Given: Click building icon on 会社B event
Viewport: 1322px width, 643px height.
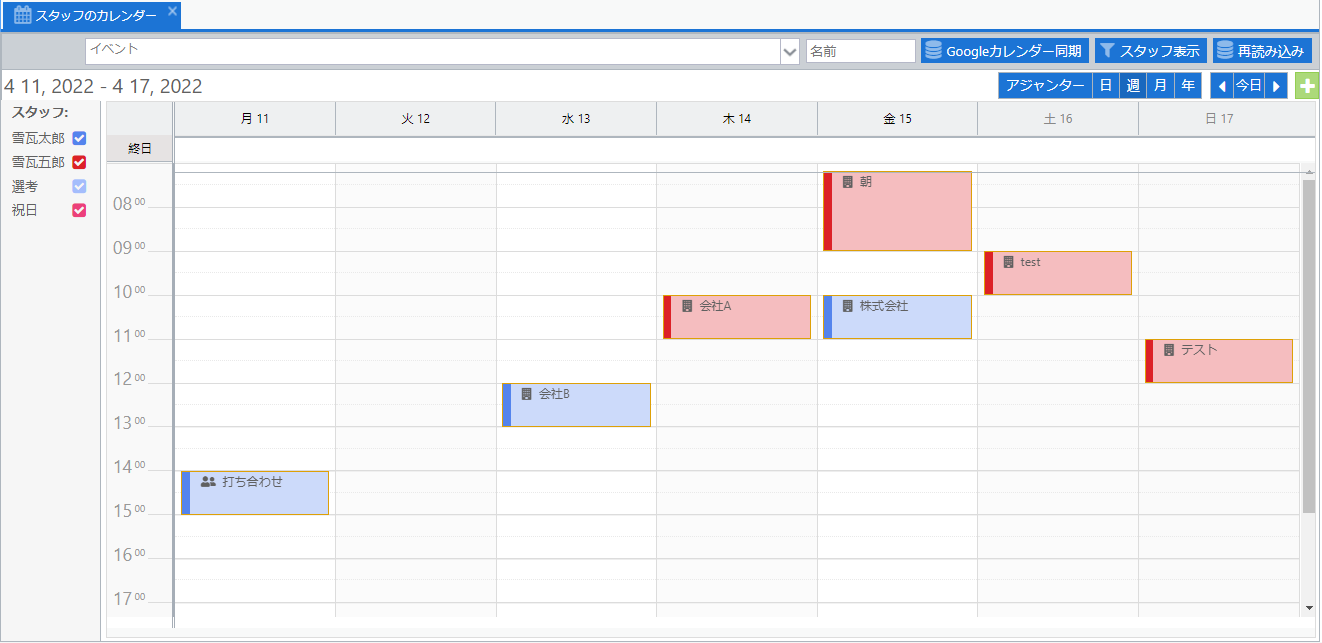Looking at the screenshot, I should tap(527, 394).
